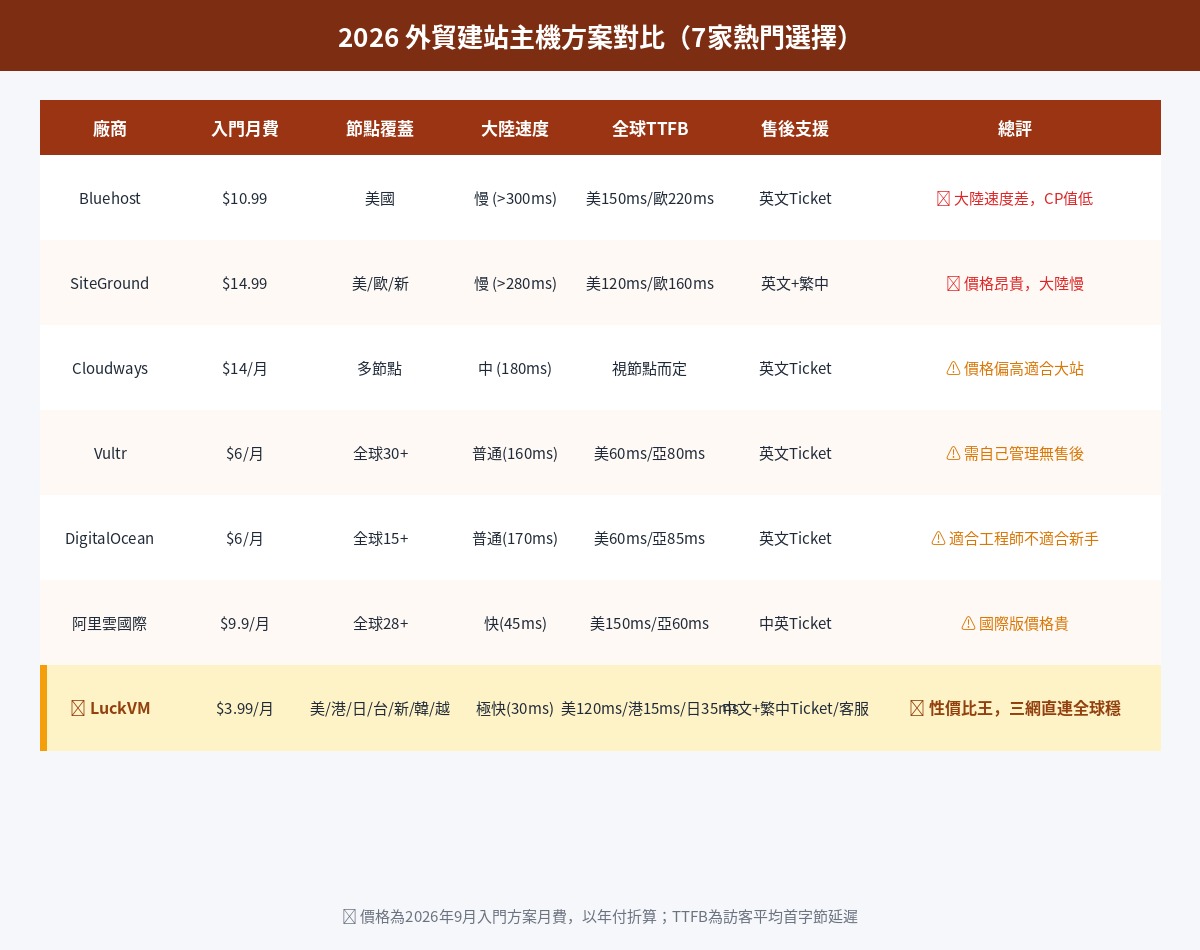
Task: Select the DigitalOcean vendor cell
Action: (110, 538)
